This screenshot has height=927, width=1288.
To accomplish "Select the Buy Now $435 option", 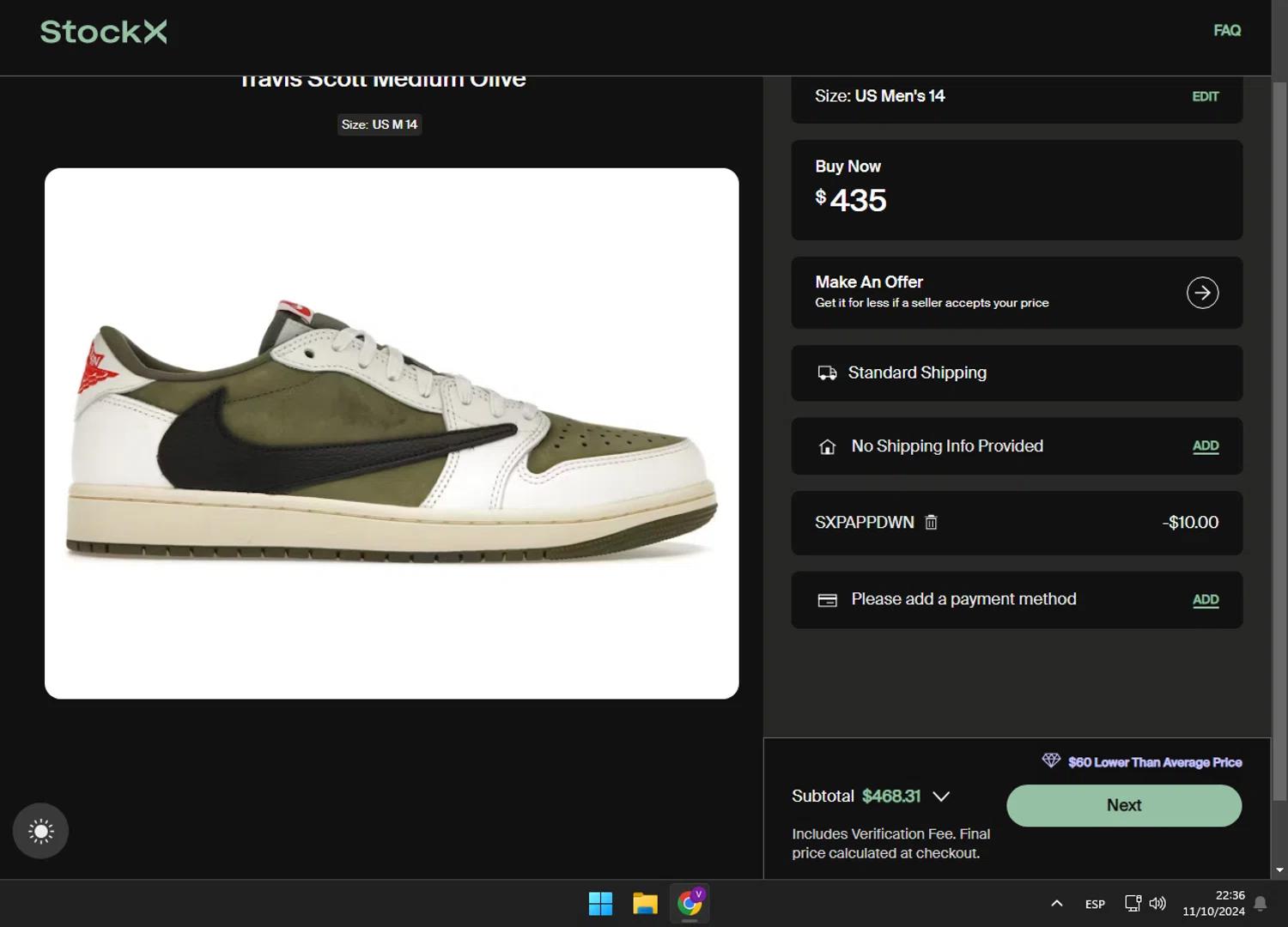I will point(1016,190).
